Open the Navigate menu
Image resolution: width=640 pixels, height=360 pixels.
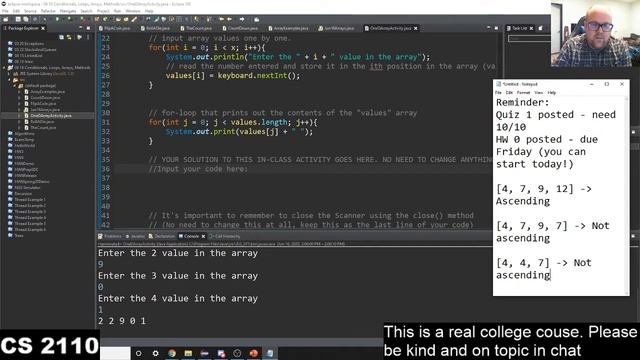[x=68, y=11]
